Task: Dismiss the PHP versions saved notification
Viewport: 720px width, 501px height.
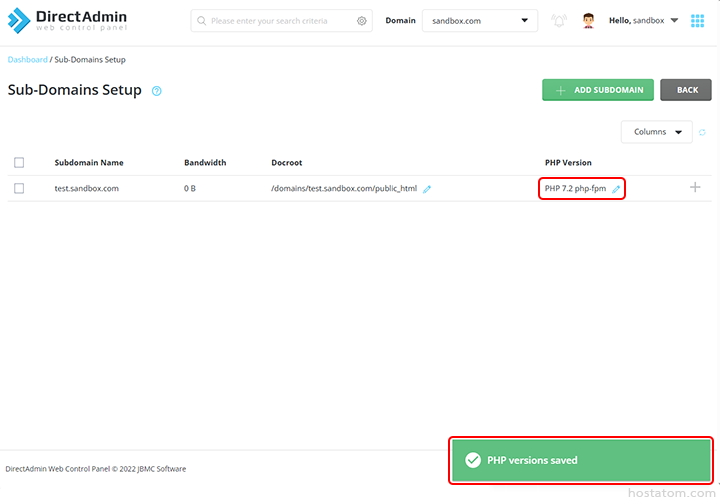Action: click(581, 460)
